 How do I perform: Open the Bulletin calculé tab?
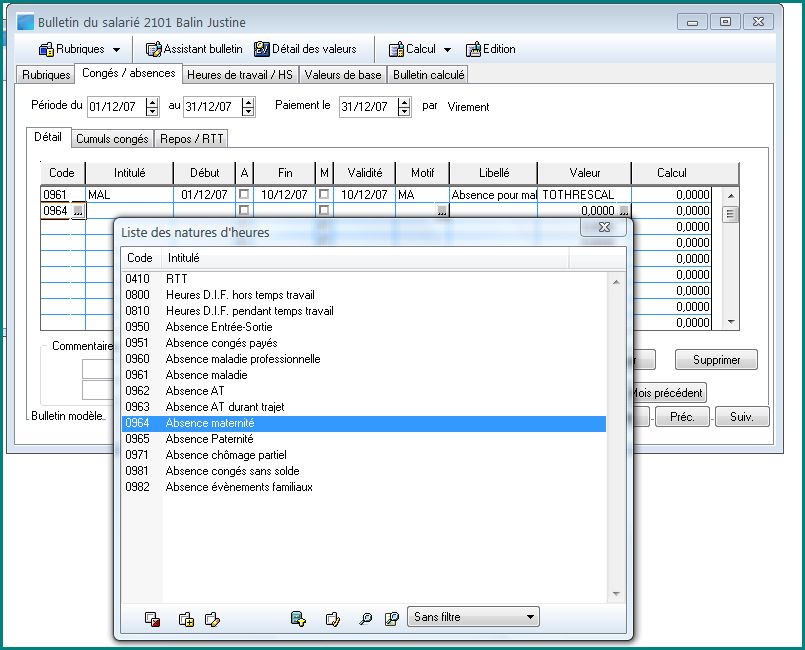coord(428,75)
